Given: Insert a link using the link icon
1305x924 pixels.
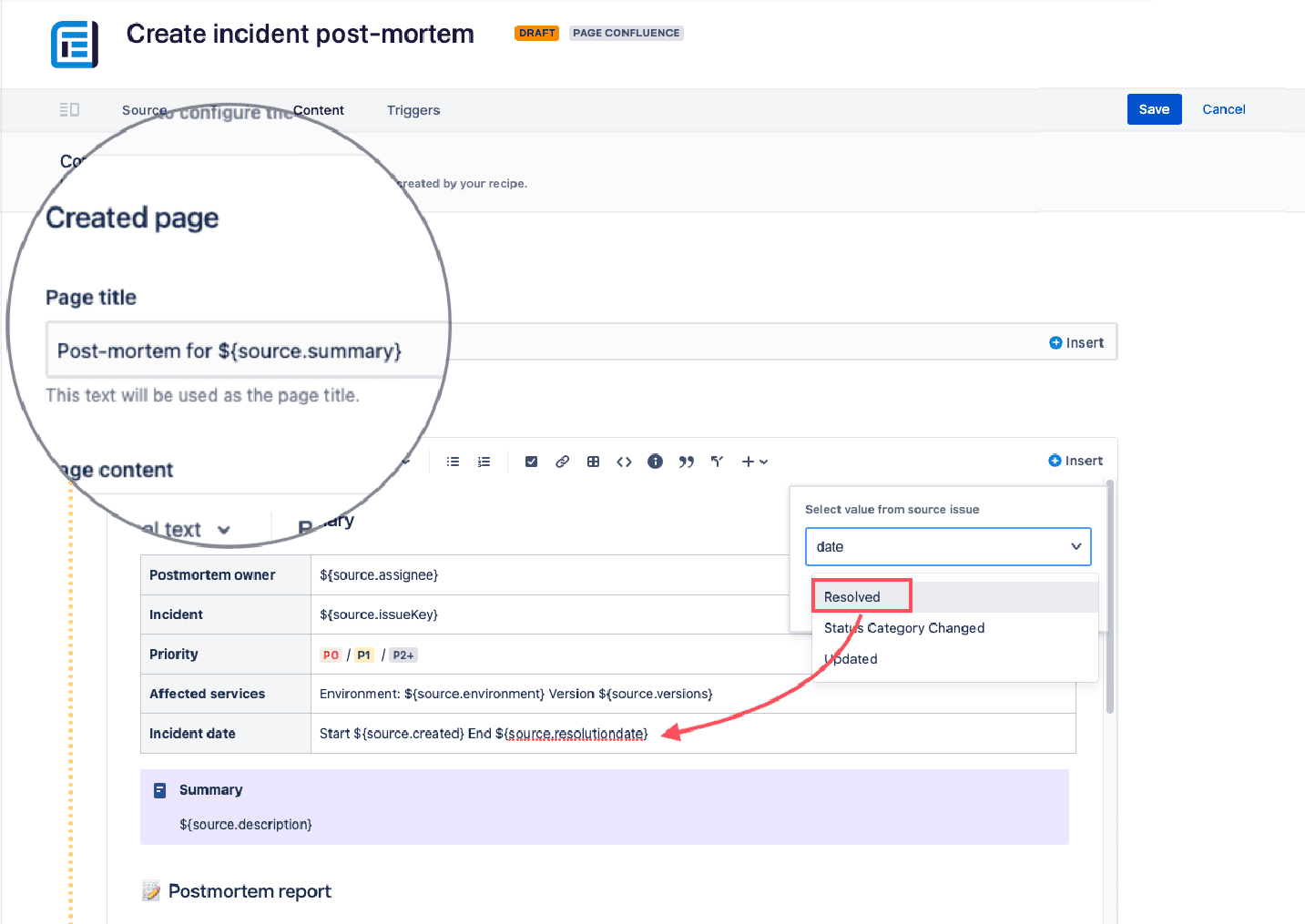Looking at the screenshot, I should pos(562,462).
